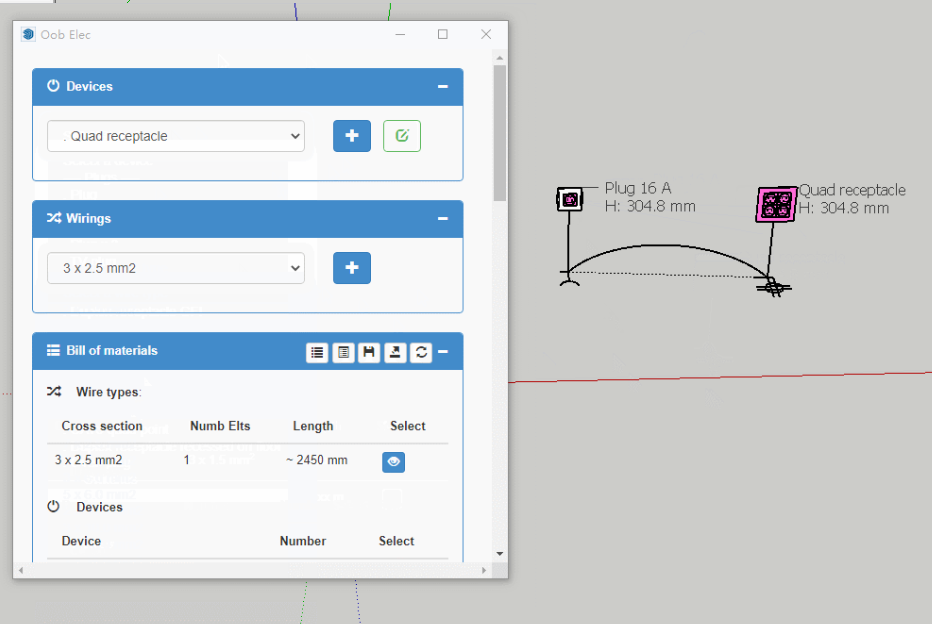Click the green edit device icon

click(x=401, y=136)
